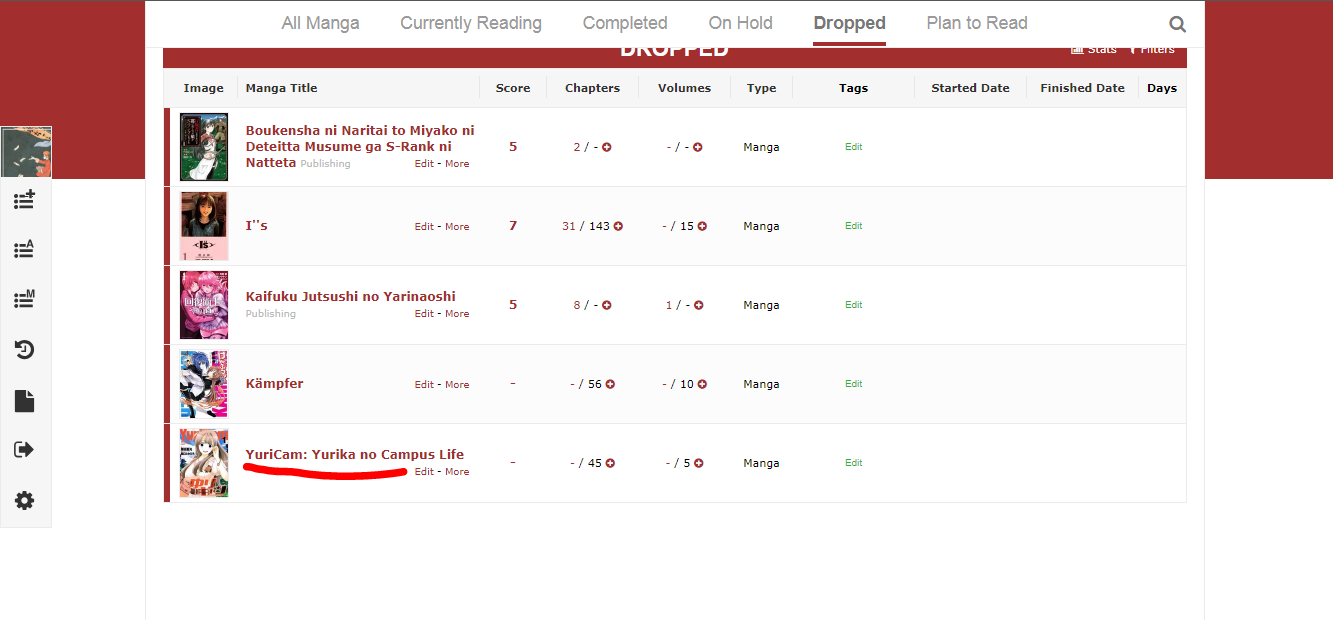Edit tags for Kämpfer
1333x620 pixels.
[853, 384]
